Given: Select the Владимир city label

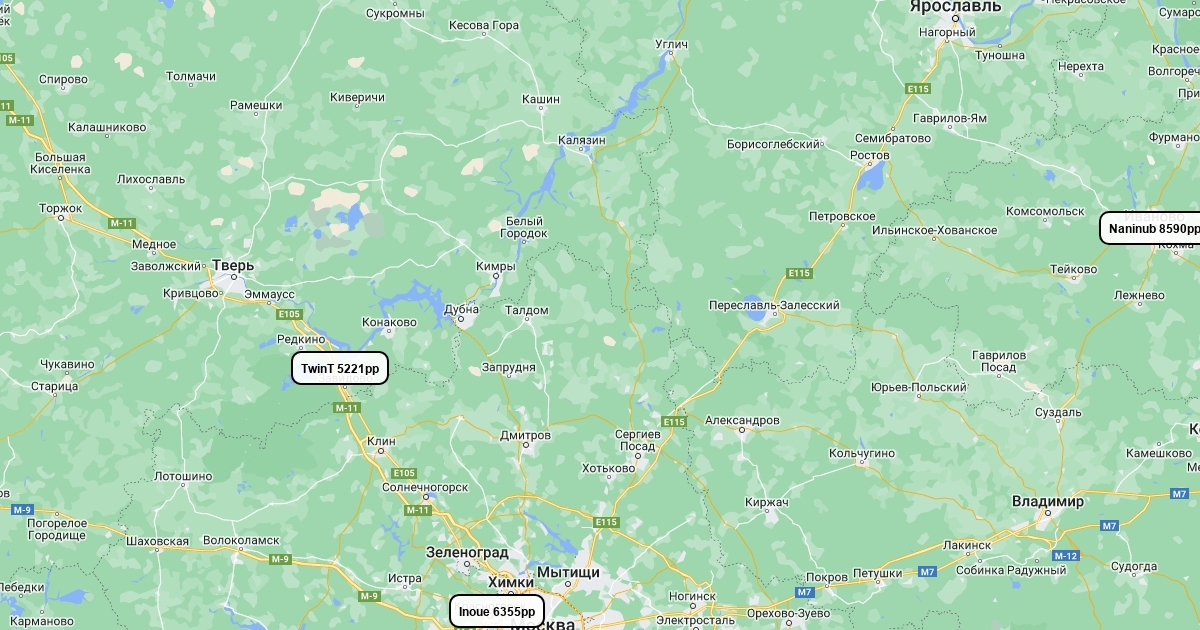Looking at the screenshot, I should (1047, 501).
